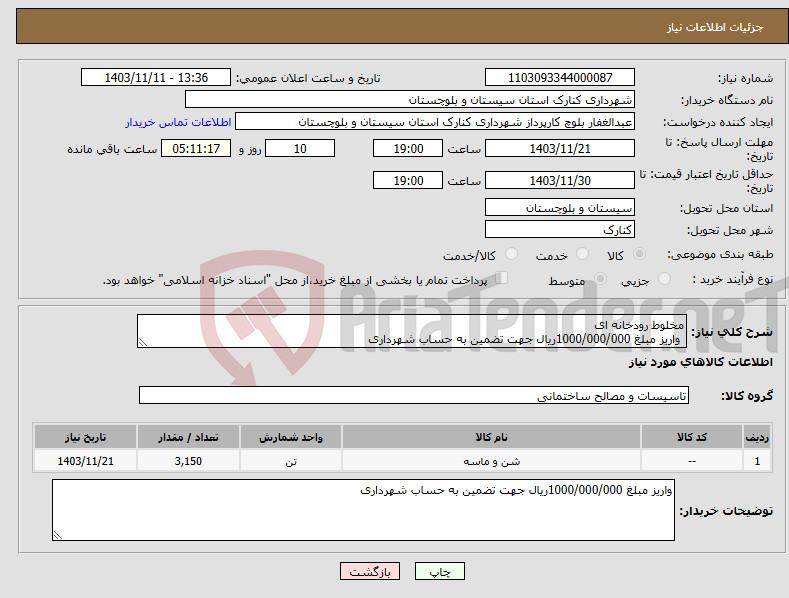Click the response deadline 19:00 time field
Image resolution: width=789 pixels, height=598 pixels.
(x=408, y=148)
